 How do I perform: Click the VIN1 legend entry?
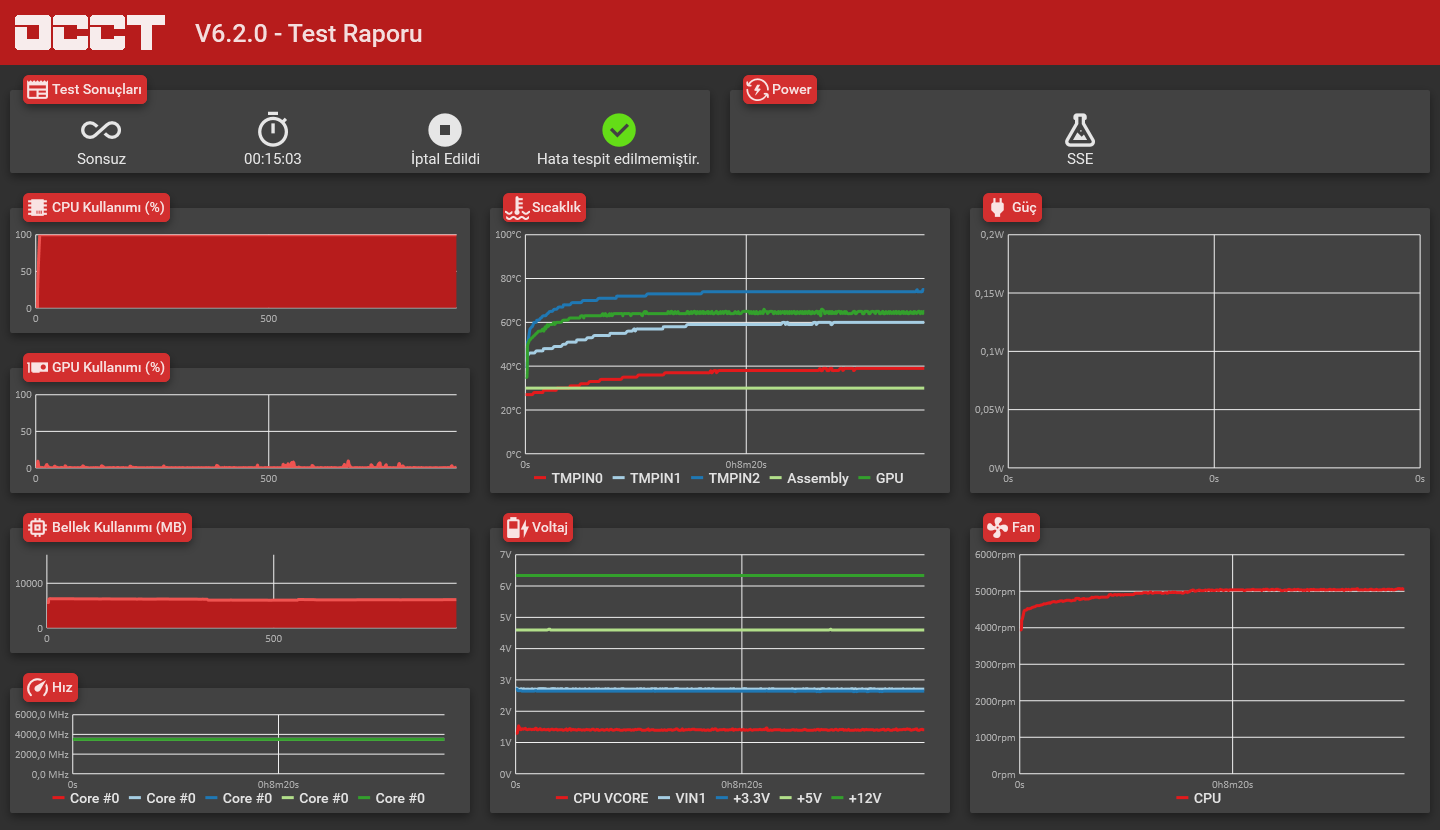[681, 799]
